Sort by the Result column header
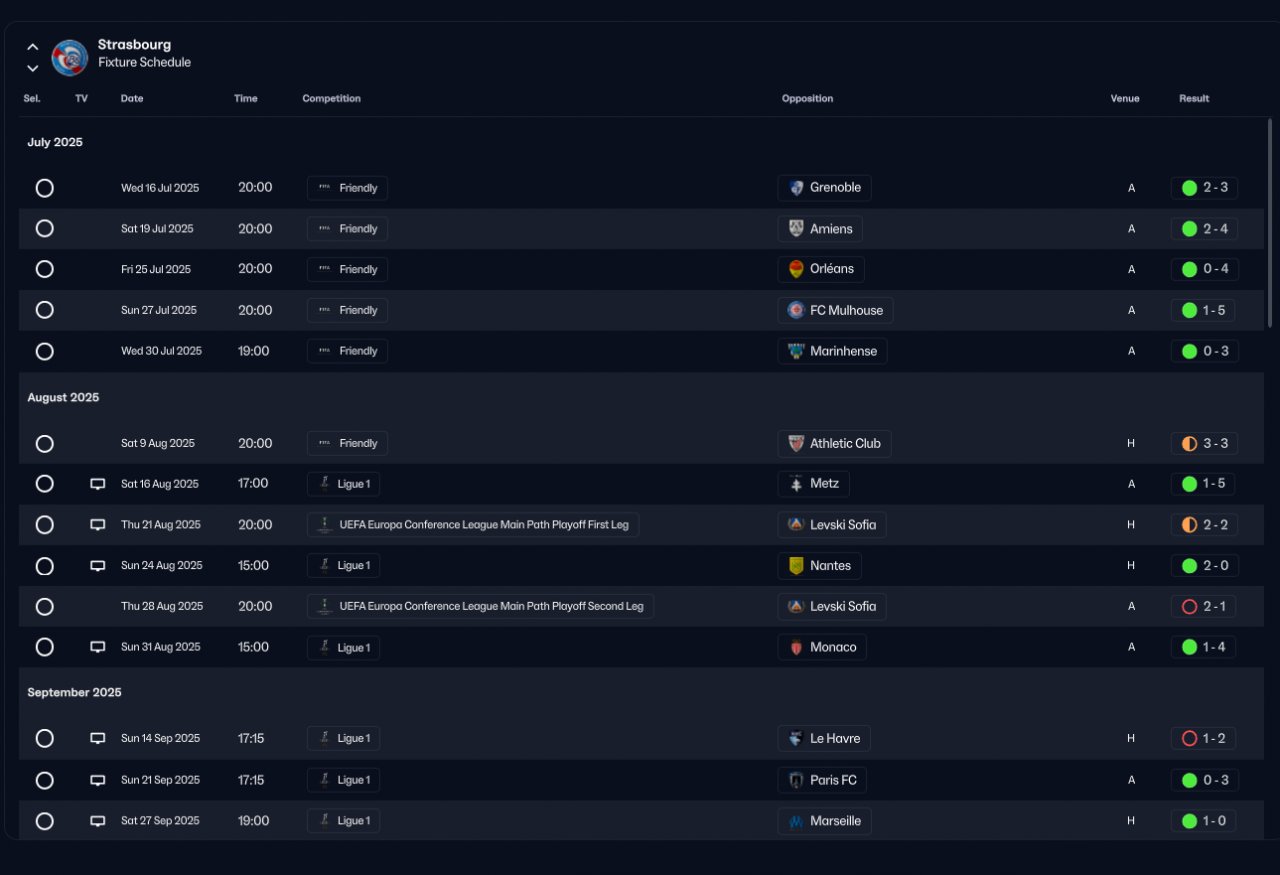The image size is (1280, 875). click(x=1194, y=99)
